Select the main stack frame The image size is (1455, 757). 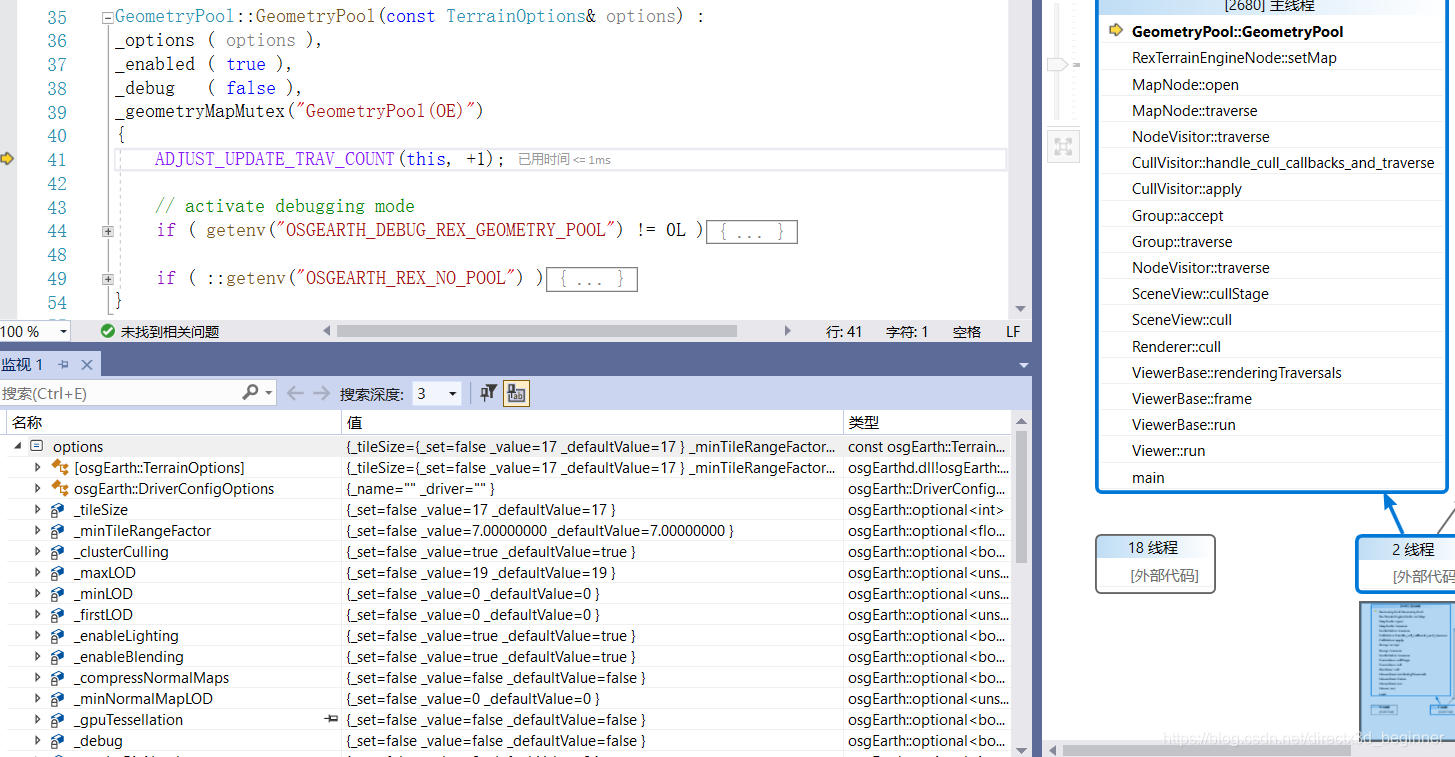click(1148, 478)
